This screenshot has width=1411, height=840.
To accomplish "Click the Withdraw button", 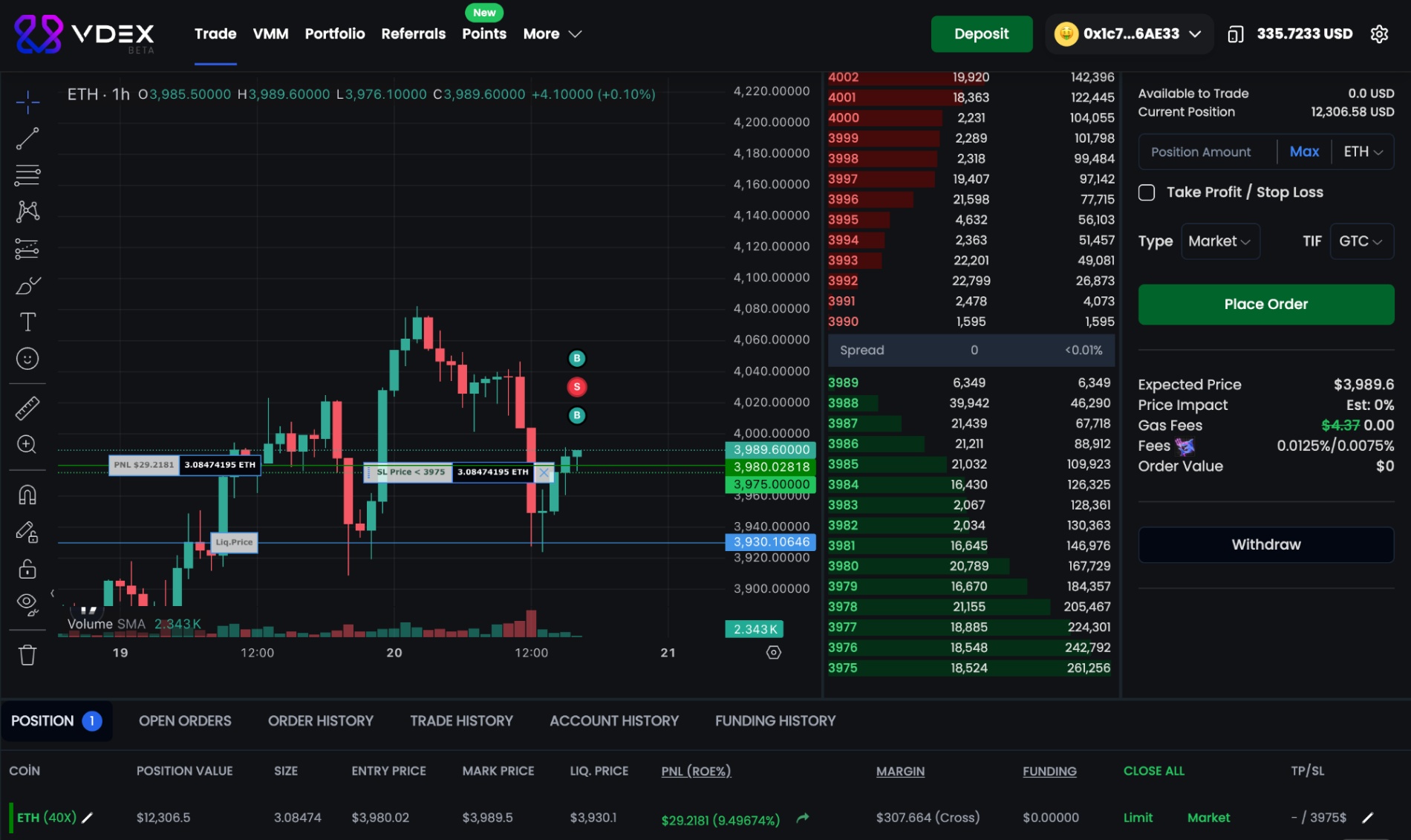I will tap(1265, 545).
